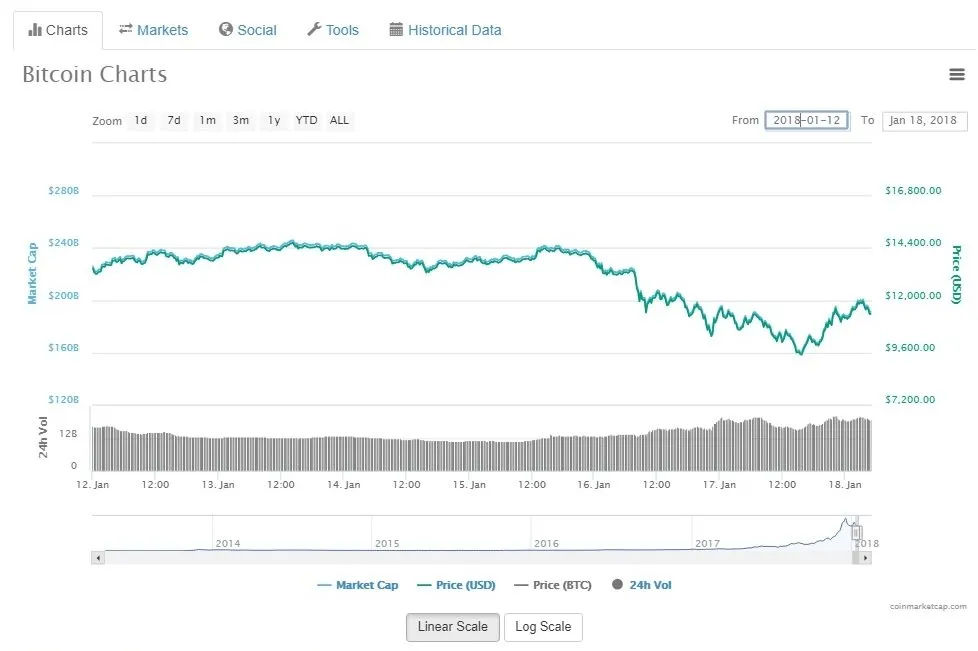Click the navigator range handle near 2018
This screenshot has width=978, height=651.
tap(856, 533)
